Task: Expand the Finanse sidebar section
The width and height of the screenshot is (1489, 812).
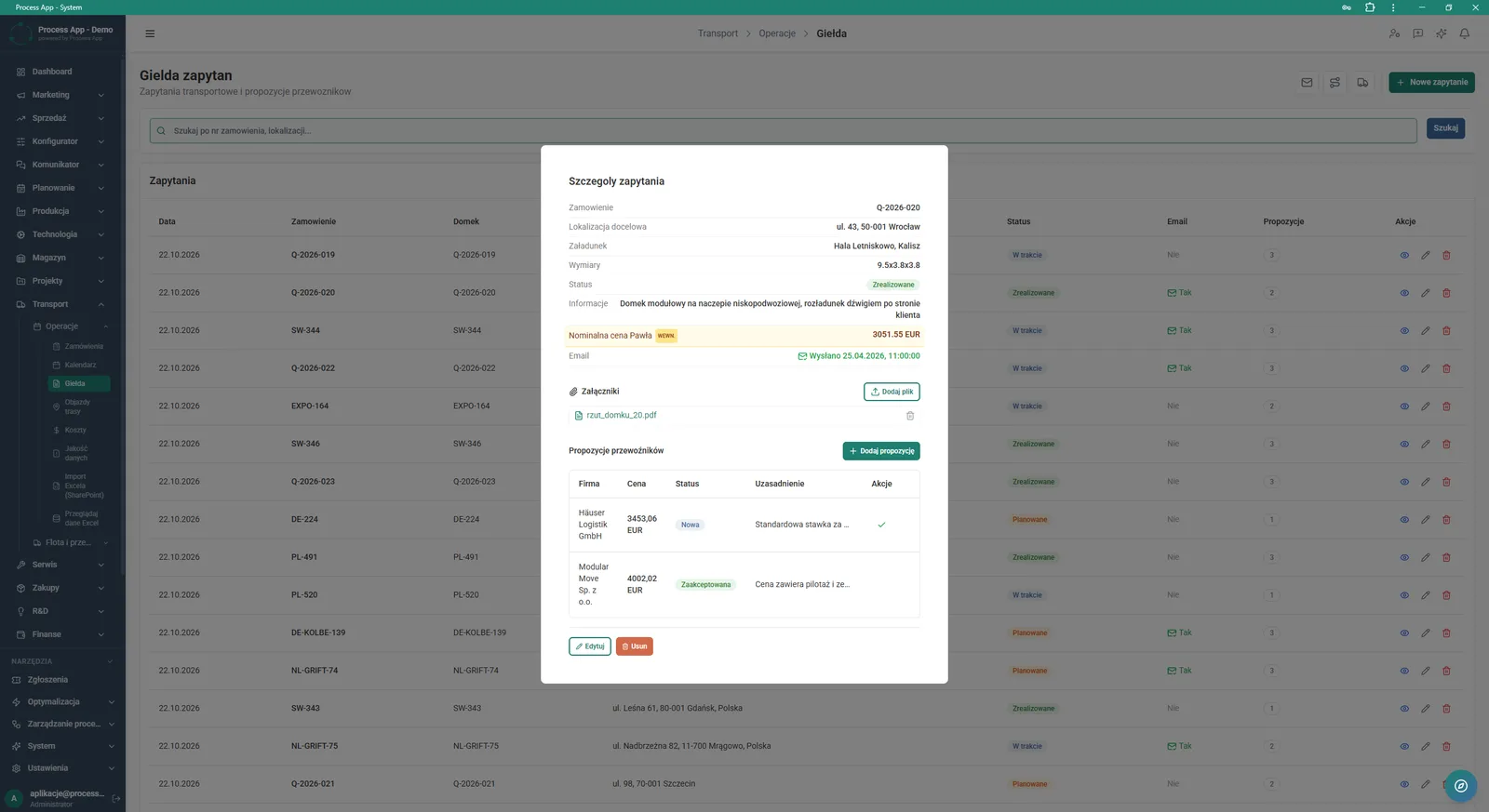Action: (x=61, y=634)
